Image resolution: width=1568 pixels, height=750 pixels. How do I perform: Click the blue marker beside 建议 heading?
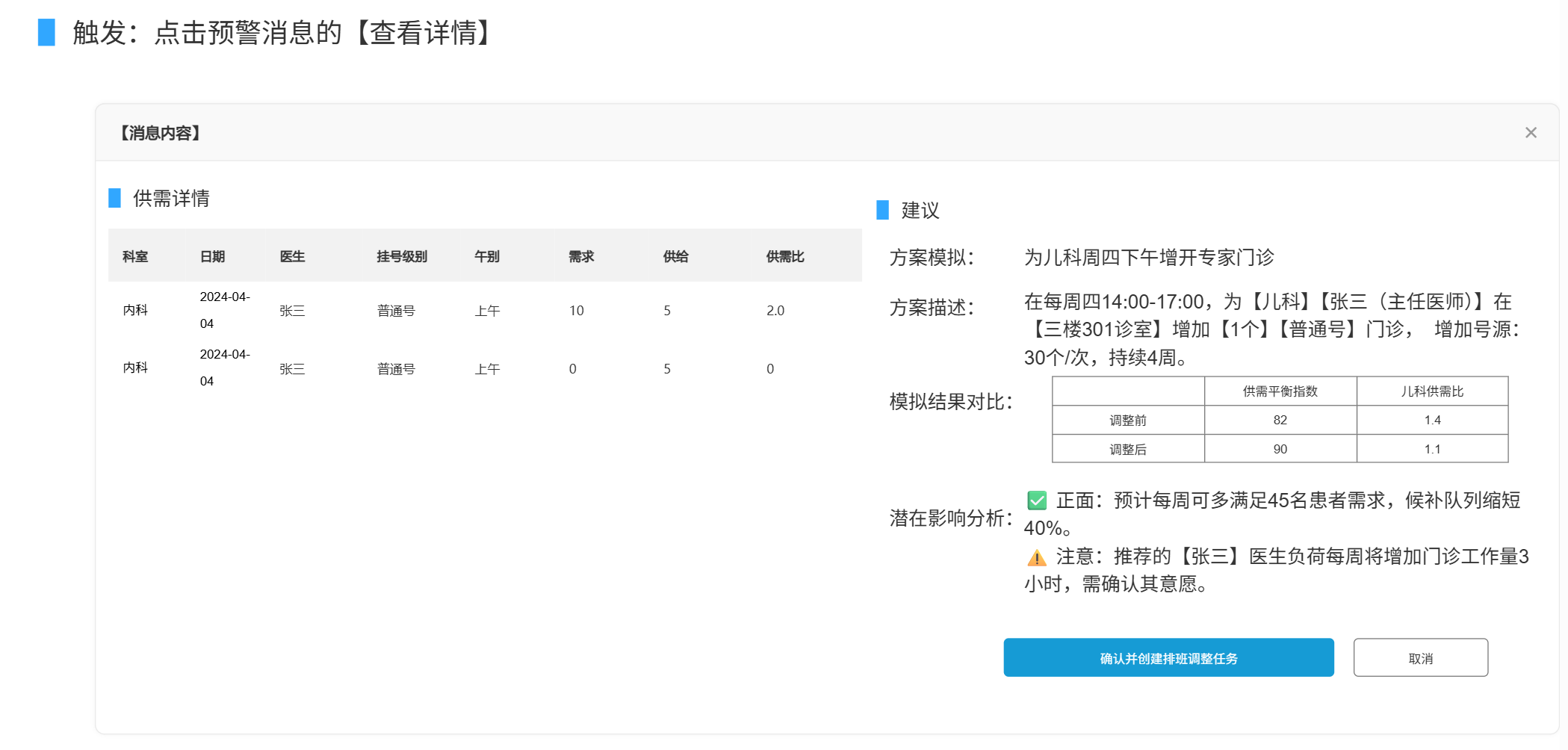tap(882, 210)
